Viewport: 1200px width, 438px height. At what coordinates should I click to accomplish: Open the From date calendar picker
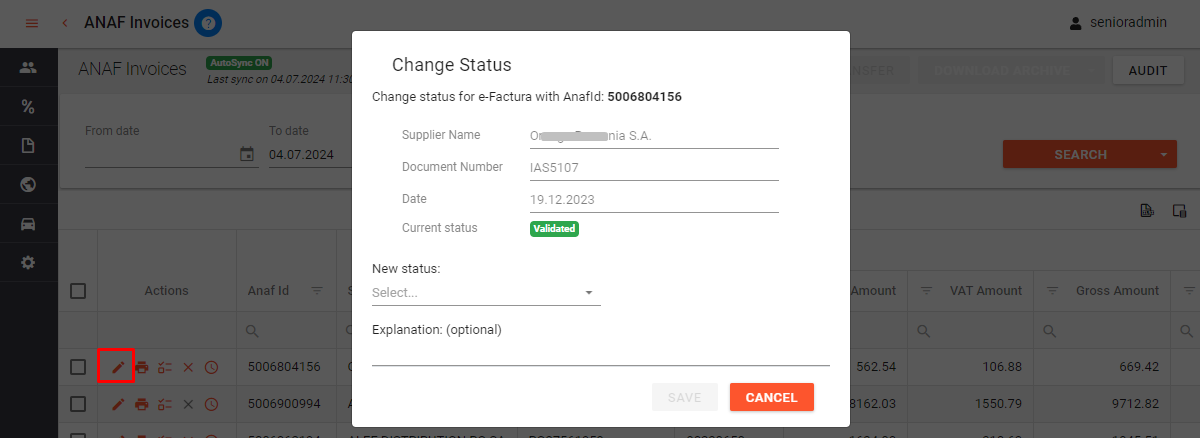(x=247, y=155)
